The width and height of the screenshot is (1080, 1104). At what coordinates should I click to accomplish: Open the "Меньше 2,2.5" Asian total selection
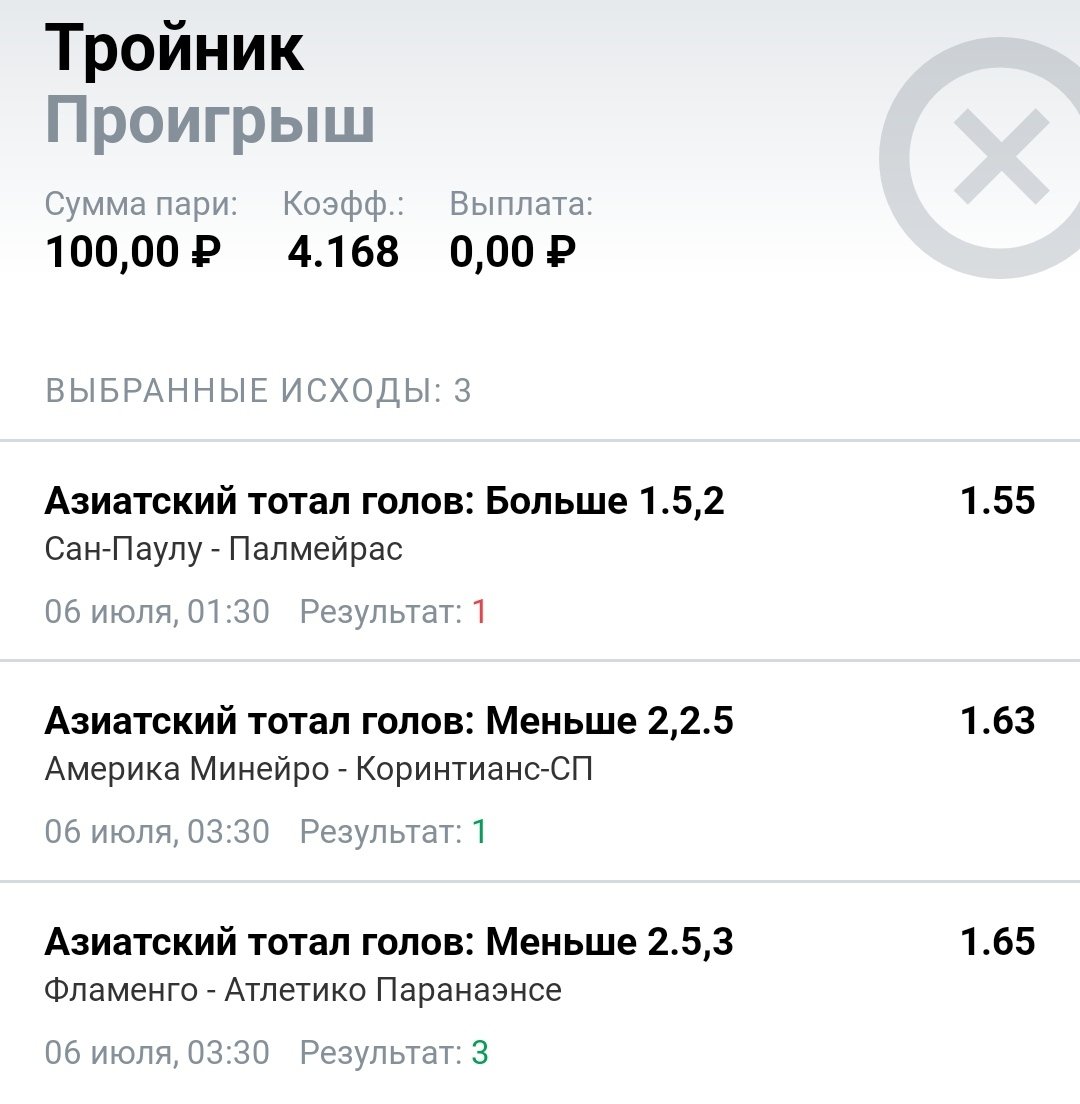click(389, 721)
